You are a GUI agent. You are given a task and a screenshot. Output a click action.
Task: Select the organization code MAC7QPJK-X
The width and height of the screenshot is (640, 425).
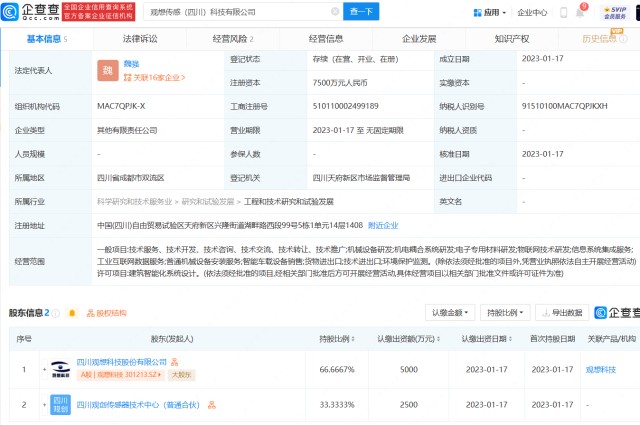[121, 106]
